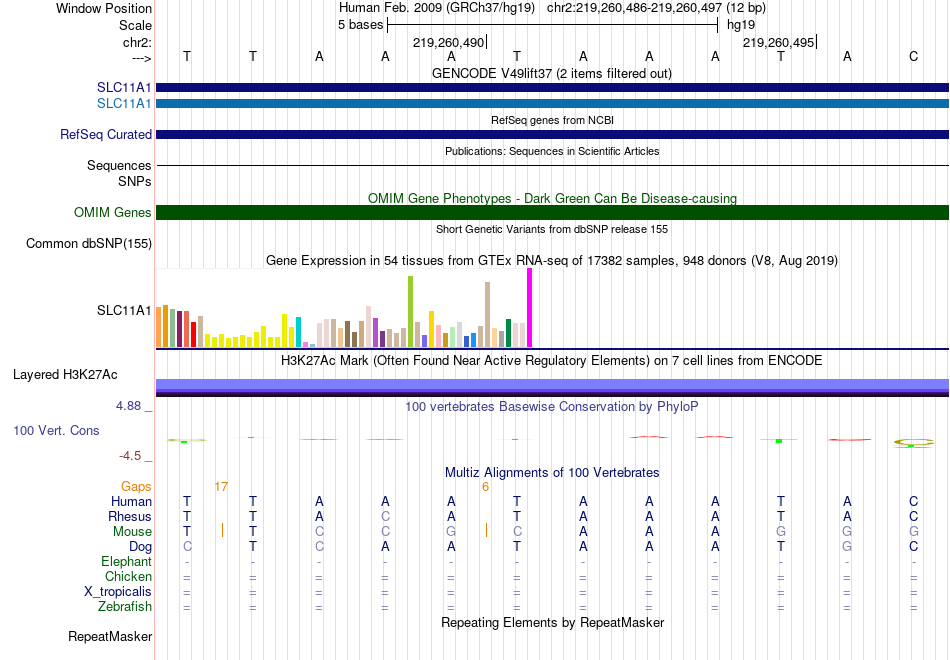Screen dimensions: 950x660
Task: Click the gap count 17
Action: pyautogui.click(x=221, y=487)
